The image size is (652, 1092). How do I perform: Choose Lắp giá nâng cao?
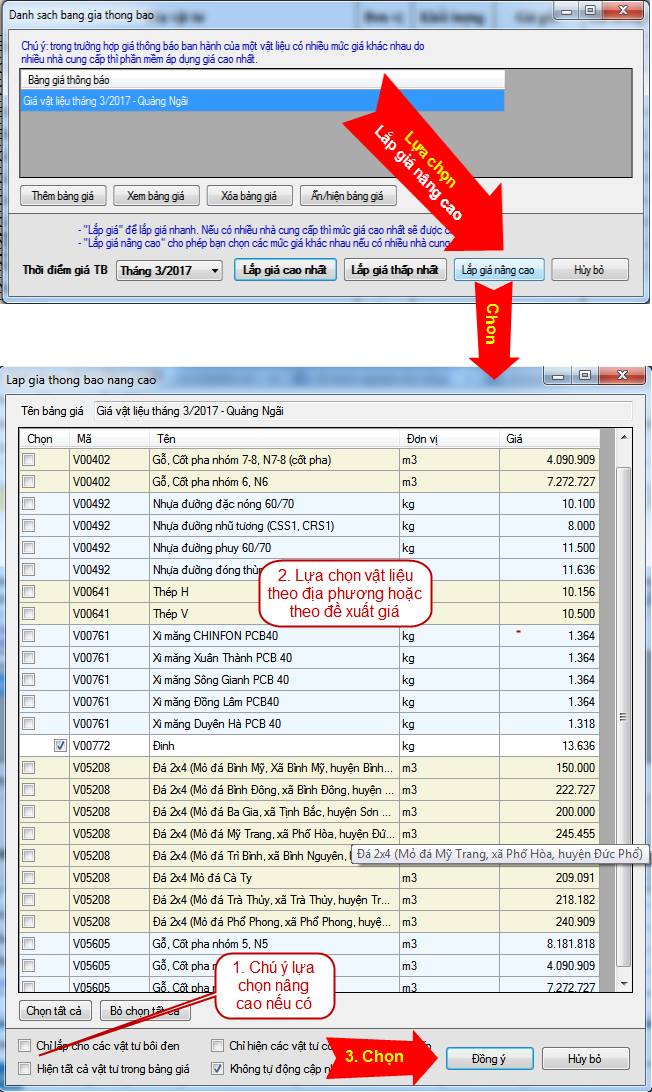498,270
